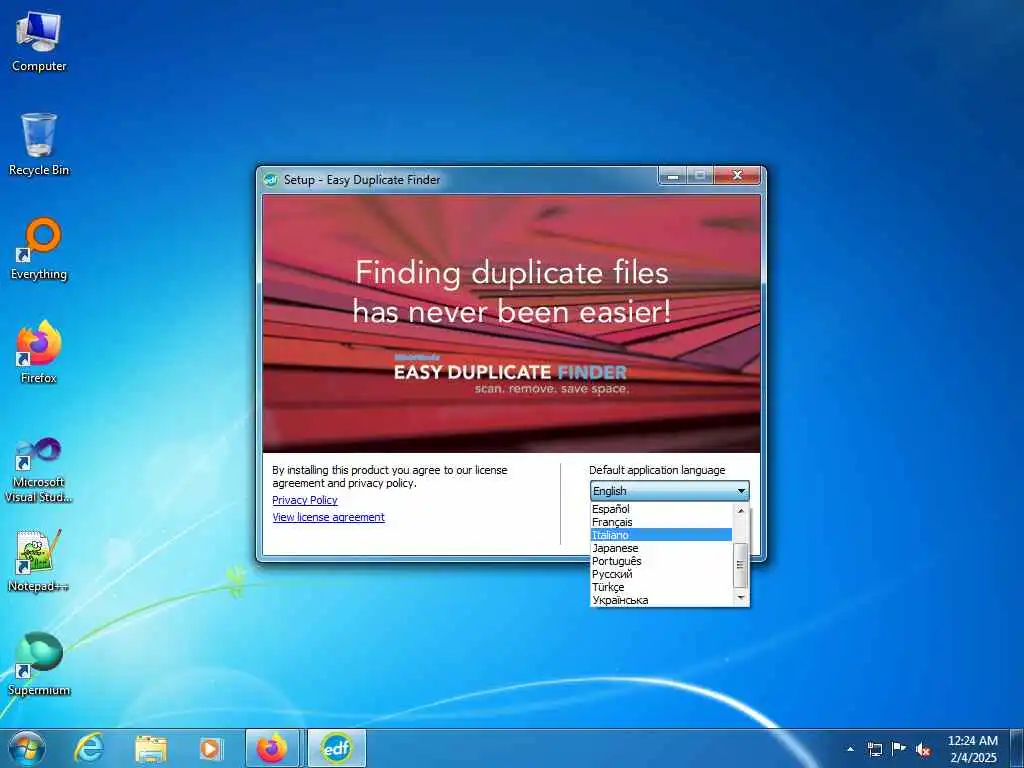Screen dimensions: 1024x768
Task: Choose Português from the language list
Action: coord(661,561)
